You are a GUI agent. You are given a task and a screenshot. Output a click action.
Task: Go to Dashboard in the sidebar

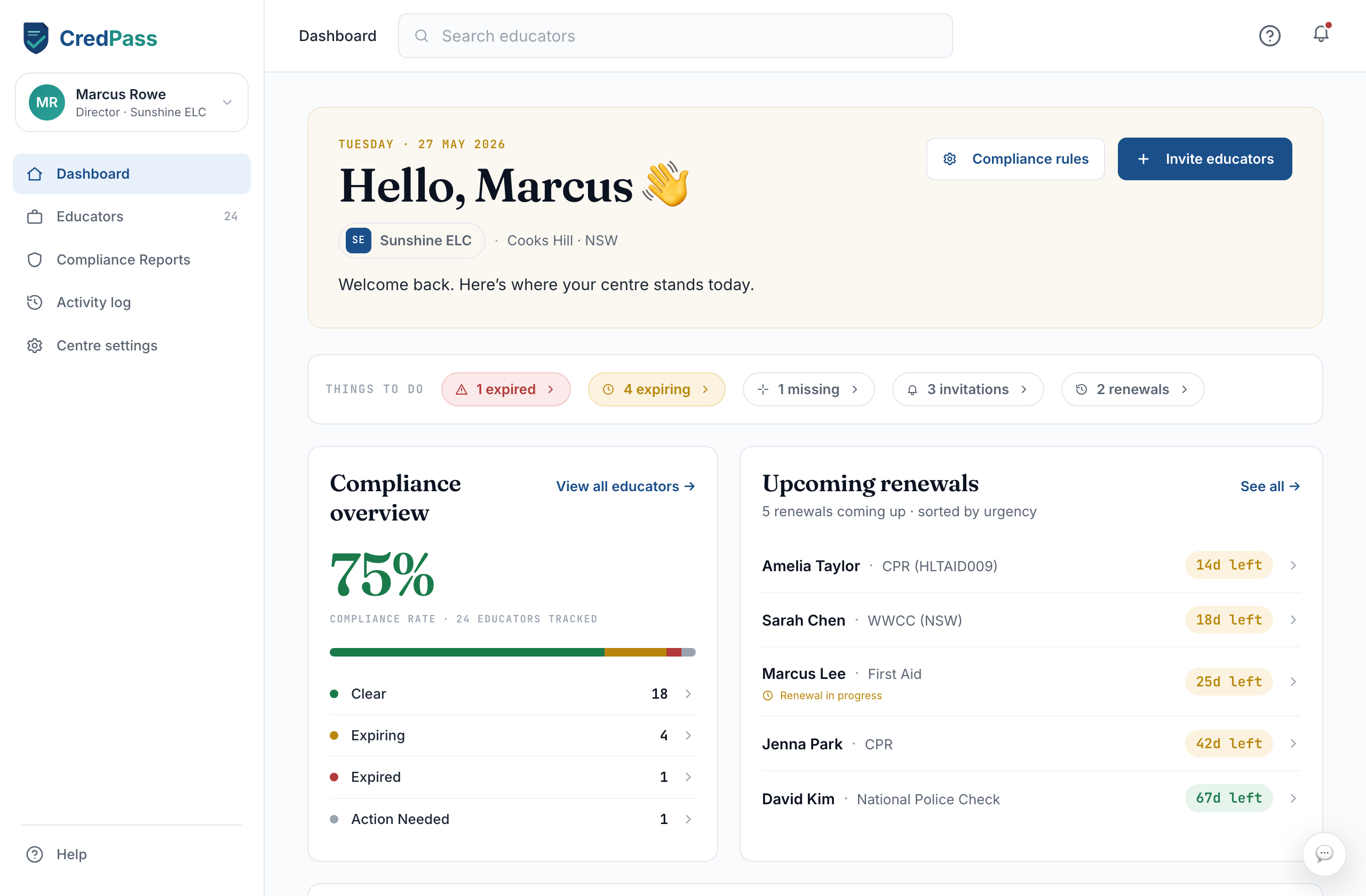pos(131,173)
